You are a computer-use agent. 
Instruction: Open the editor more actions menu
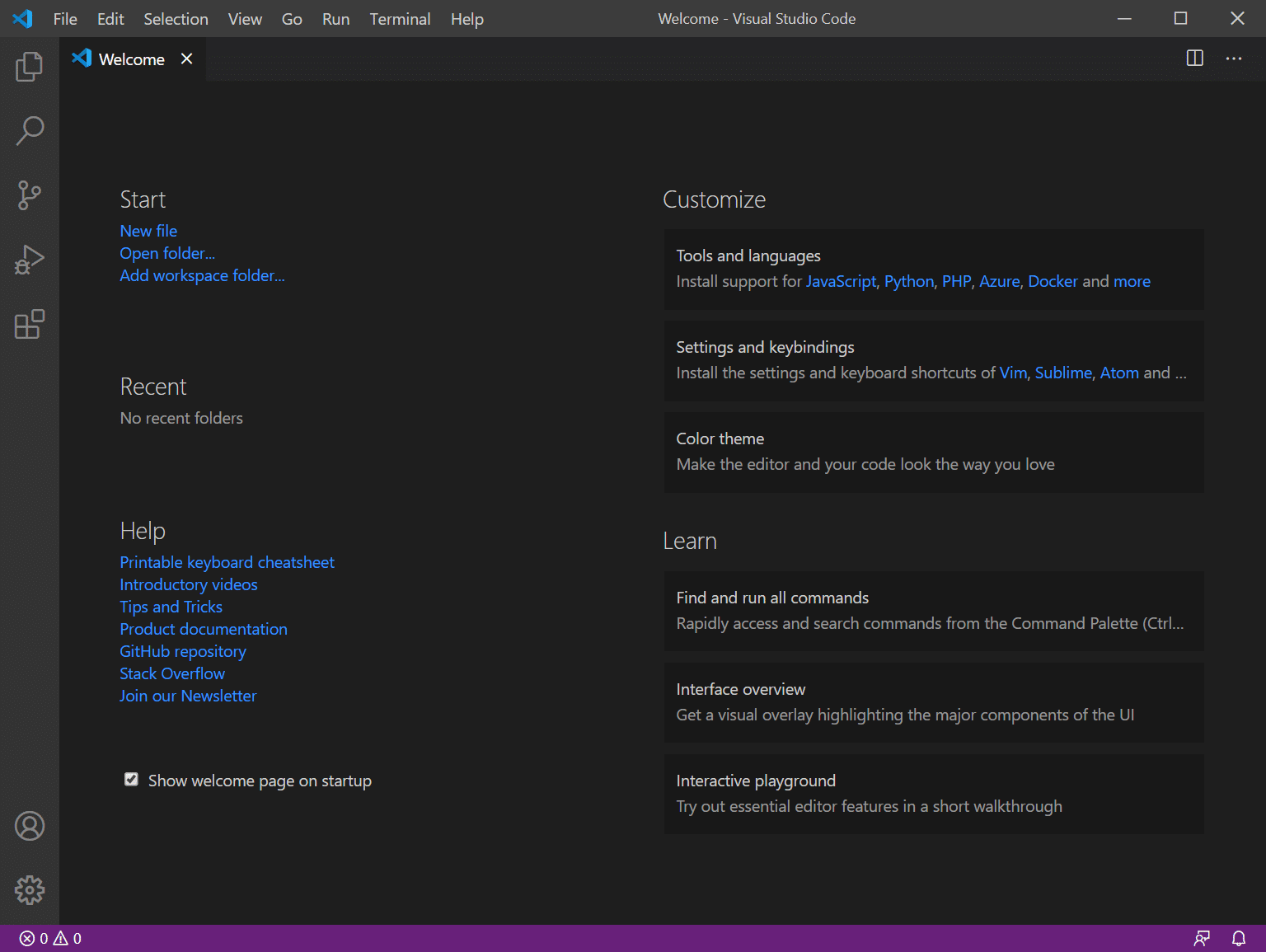coord(1234,59)
